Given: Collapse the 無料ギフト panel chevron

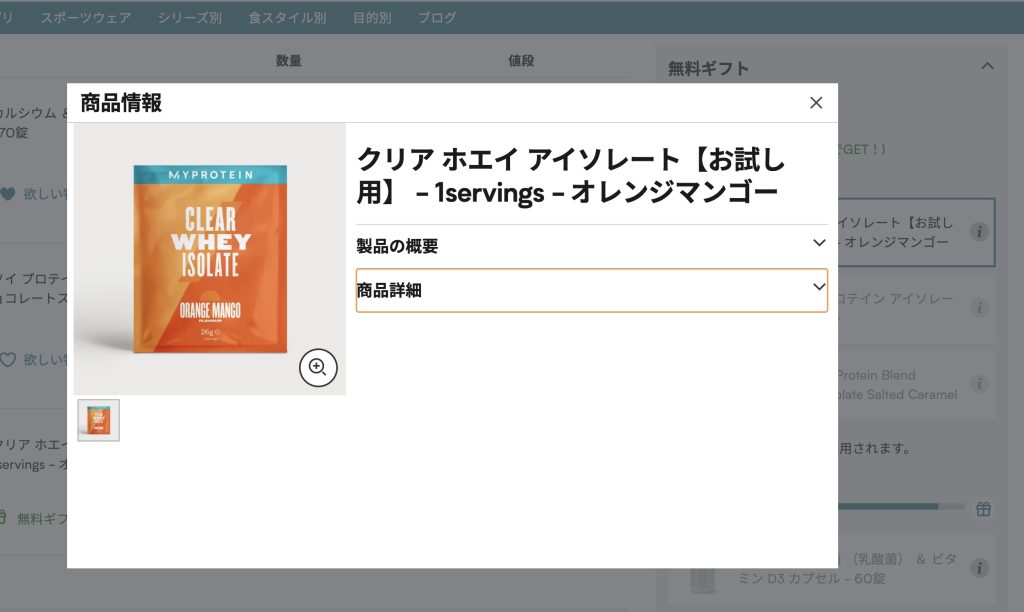Looking at the screenshot, I should 987,67.
